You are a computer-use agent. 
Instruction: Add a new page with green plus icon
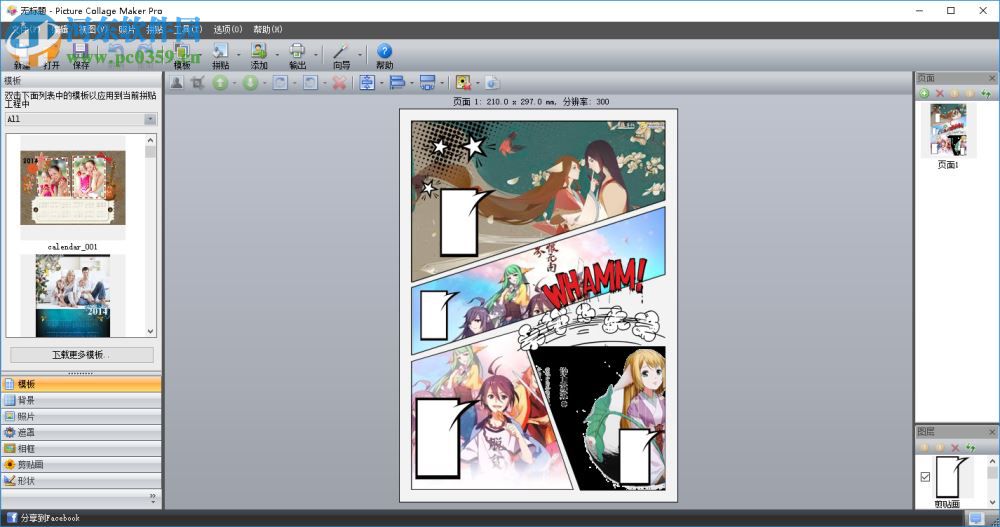[x=924, y=93]
